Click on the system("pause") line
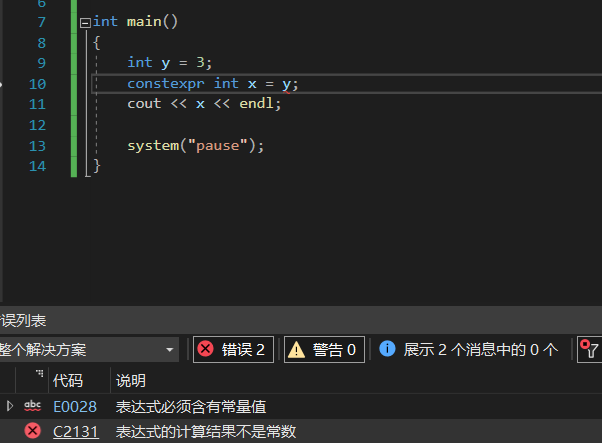602x443 pixels. click(195, 146)
